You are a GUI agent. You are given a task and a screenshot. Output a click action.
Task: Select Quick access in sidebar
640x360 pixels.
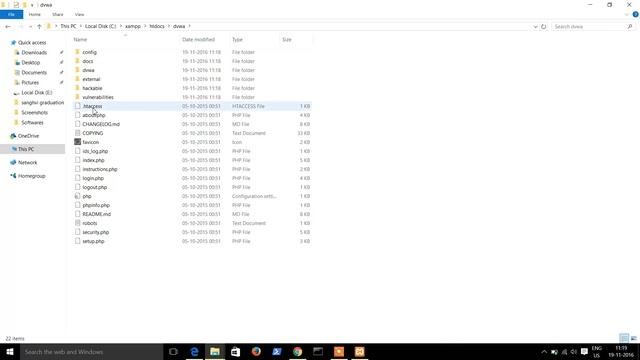point(32,42)
